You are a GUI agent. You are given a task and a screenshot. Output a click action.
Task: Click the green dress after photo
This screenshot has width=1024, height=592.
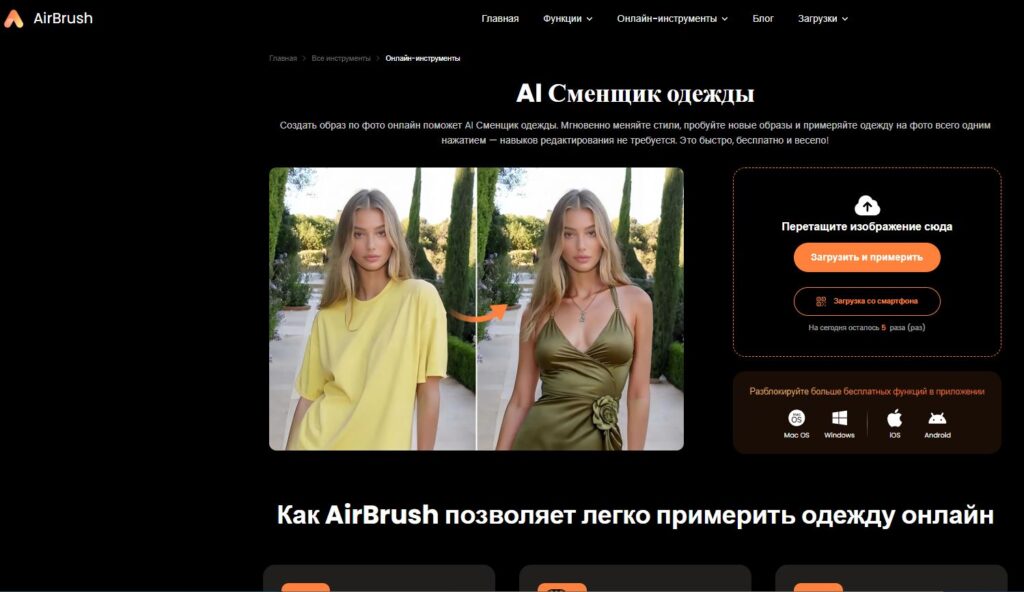[x=581, y=309]
